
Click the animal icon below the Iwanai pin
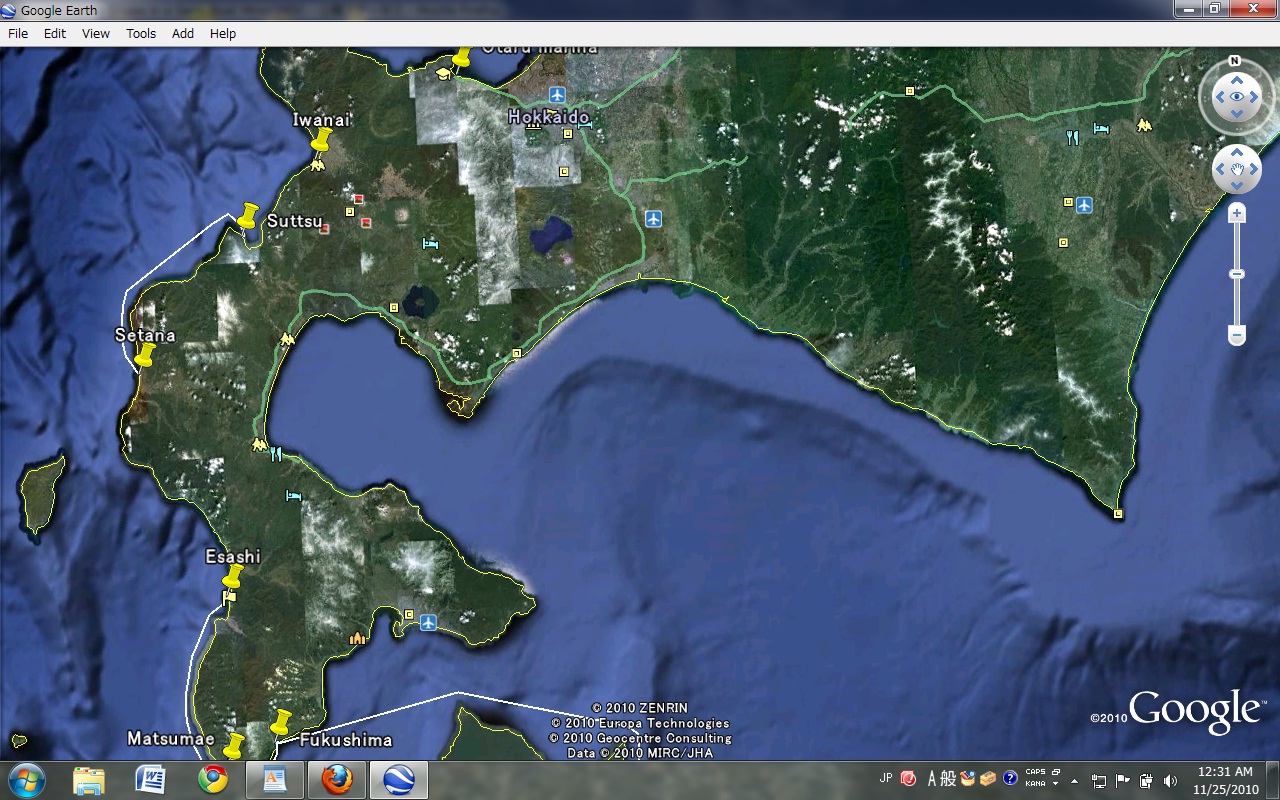tap(317, 165)
